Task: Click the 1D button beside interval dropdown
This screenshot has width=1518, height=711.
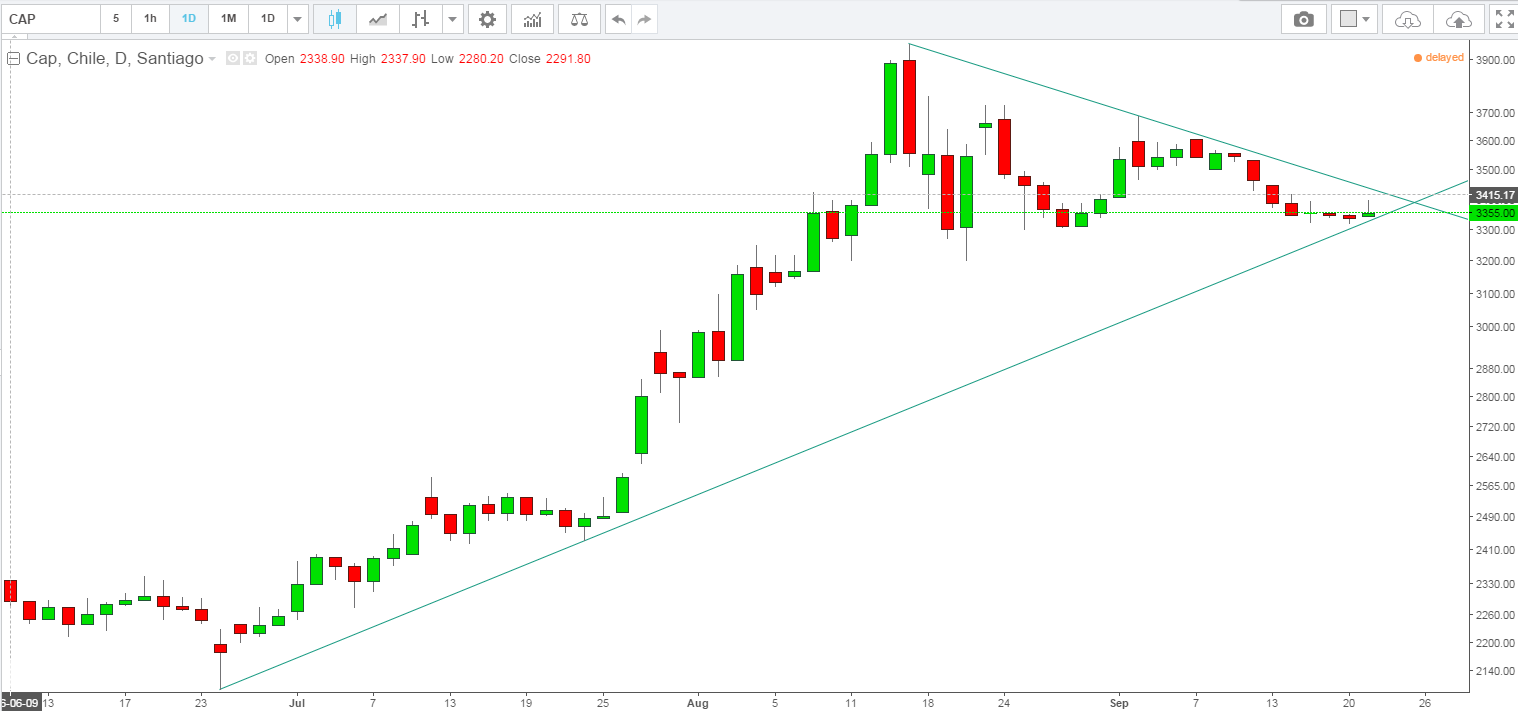Action: tap(267, 19)
